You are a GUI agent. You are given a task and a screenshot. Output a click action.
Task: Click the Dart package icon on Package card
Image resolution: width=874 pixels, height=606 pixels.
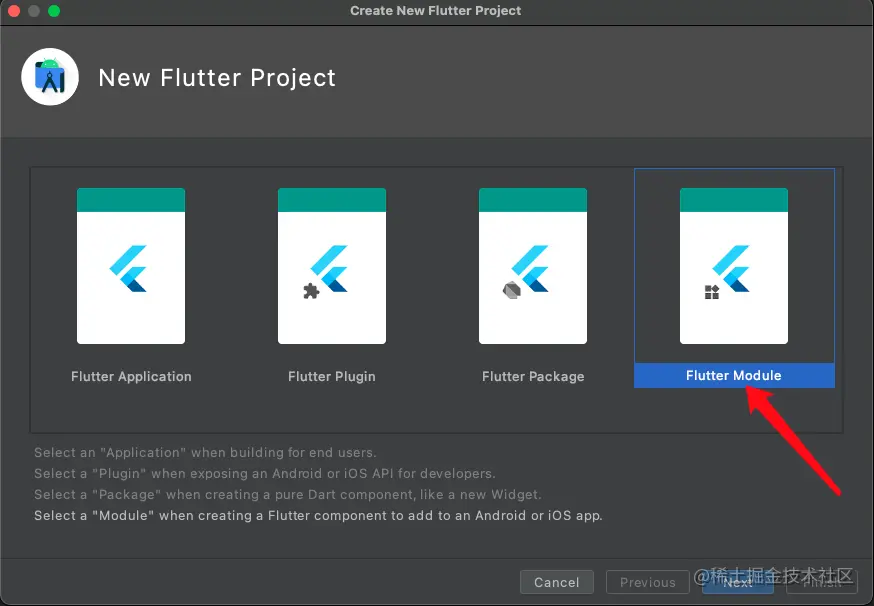[512, 290]
